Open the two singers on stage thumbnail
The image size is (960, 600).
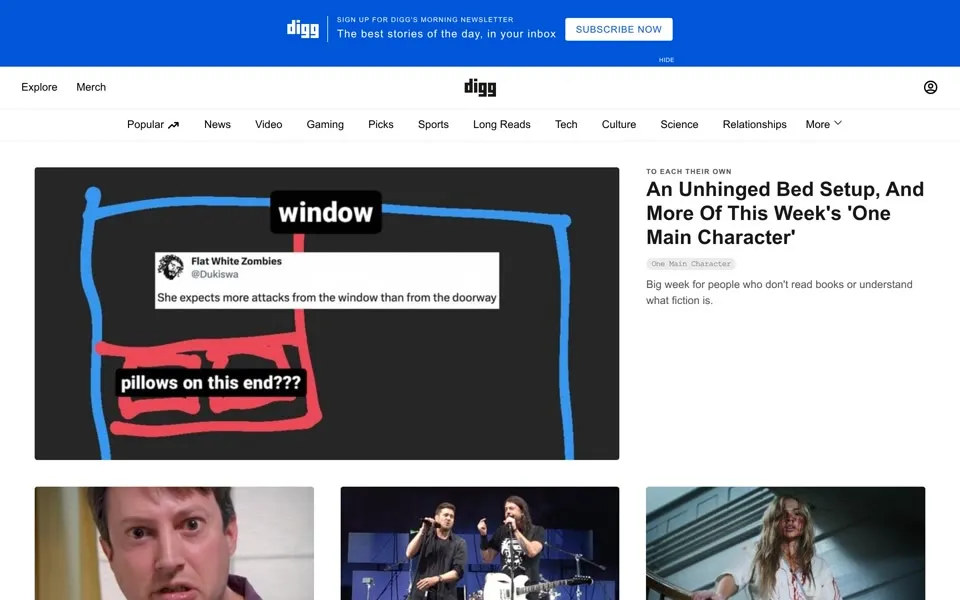coord(480,543)
